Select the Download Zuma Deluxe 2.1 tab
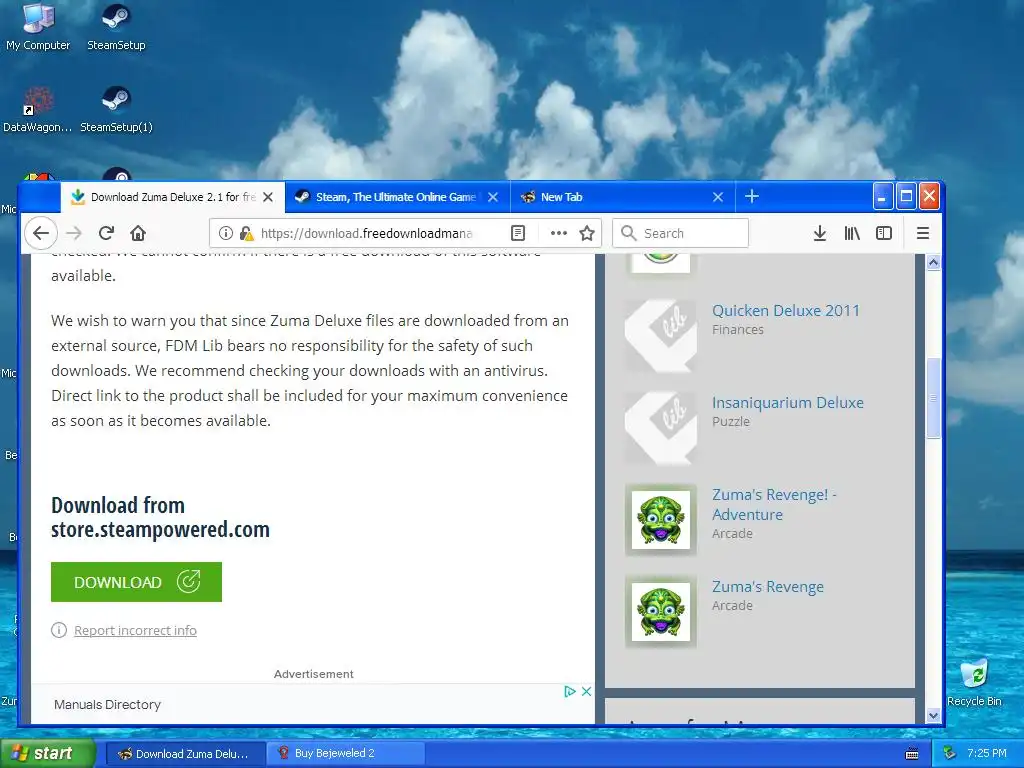This screenshot has height=768, width=1024. pos(172,197)
